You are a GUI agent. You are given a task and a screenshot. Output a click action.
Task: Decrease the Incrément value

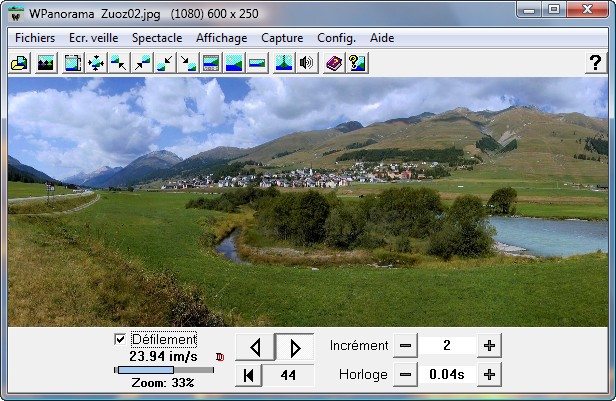pos(405,346)
